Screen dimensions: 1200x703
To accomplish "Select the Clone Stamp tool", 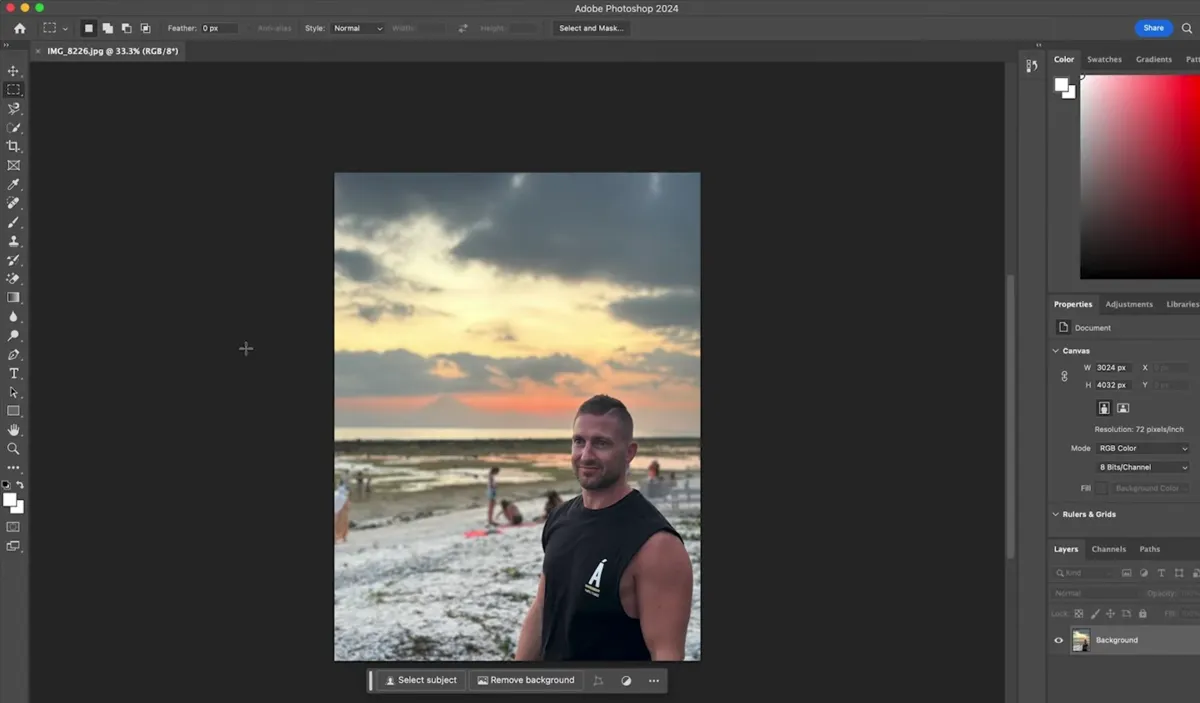I will coord(14,241).
